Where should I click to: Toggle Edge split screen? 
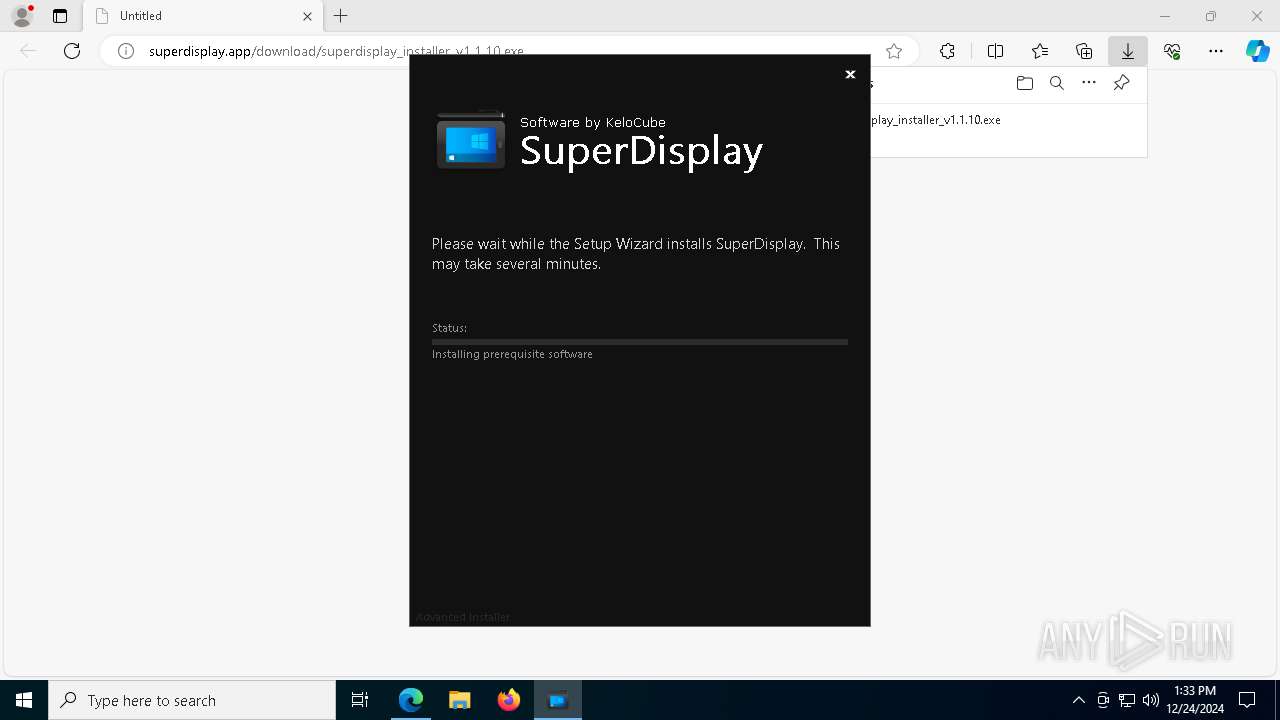[x=995, y=51]
